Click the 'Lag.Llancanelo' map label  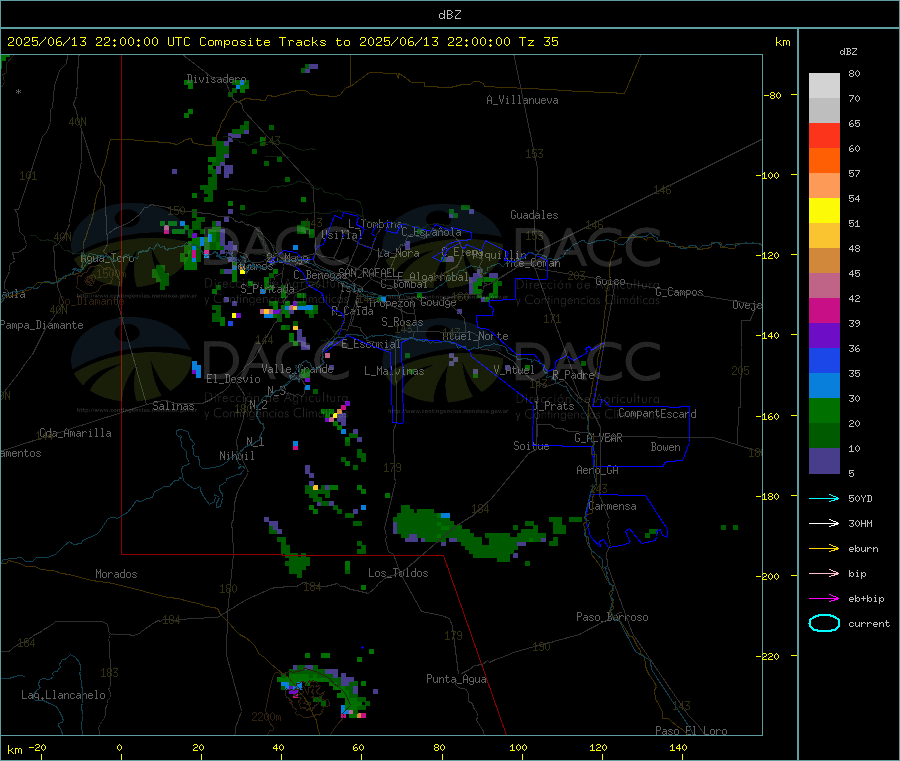(64, 695)
